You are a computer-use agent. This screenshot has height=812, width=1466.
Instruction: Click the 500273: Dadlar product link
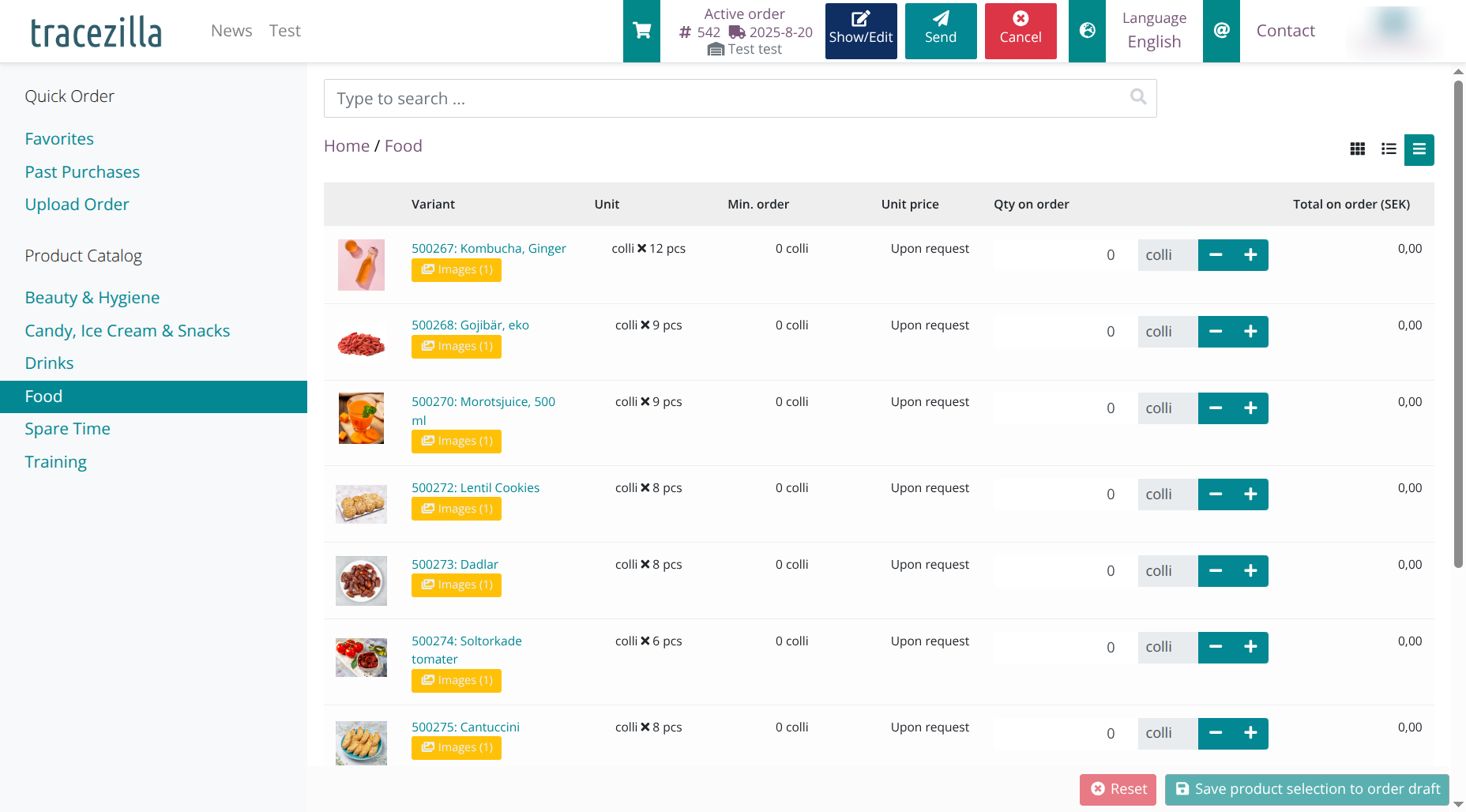(x=454, y=564)
